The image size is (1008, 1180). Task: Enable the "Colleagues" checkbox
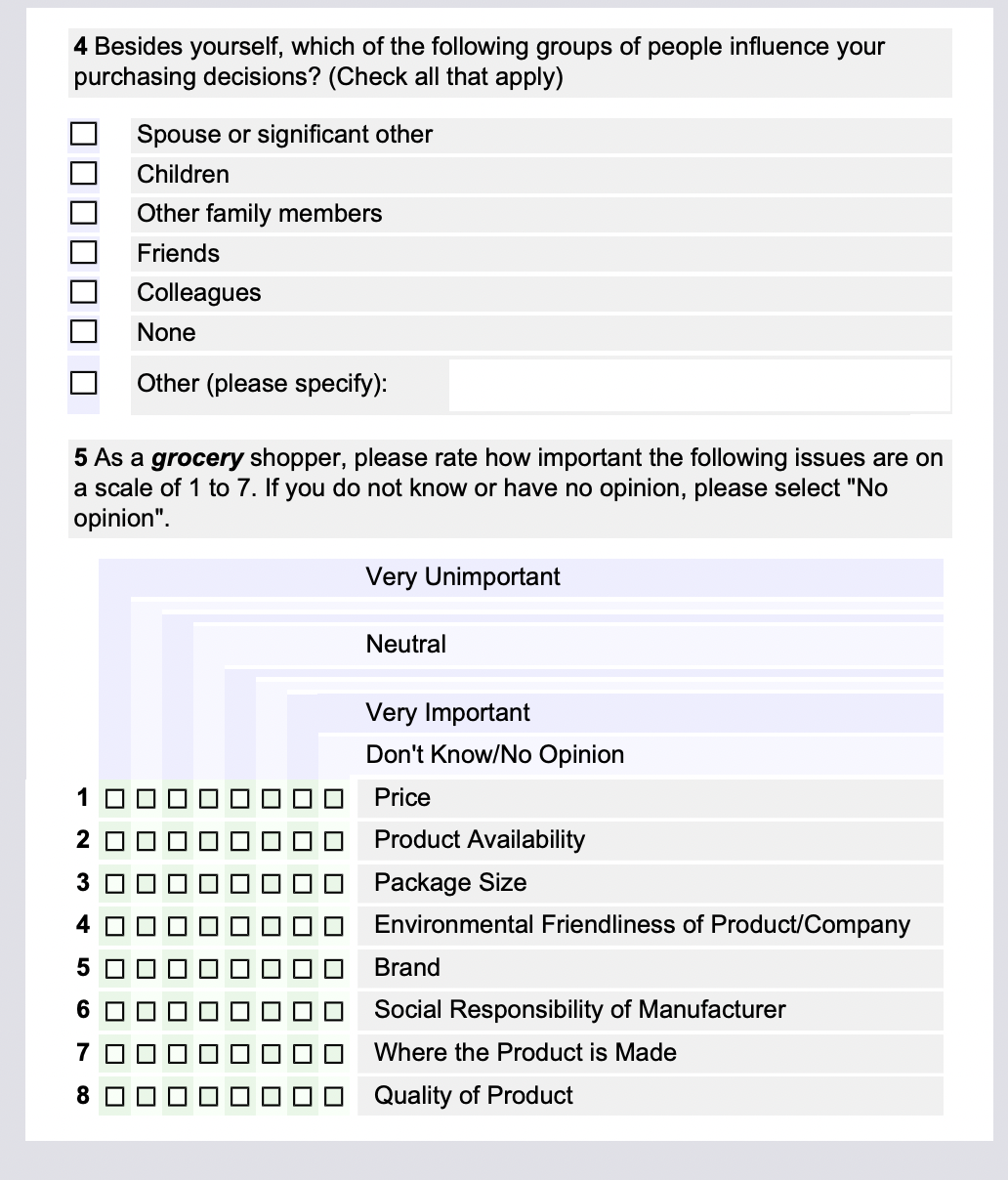tap(83, 291)
